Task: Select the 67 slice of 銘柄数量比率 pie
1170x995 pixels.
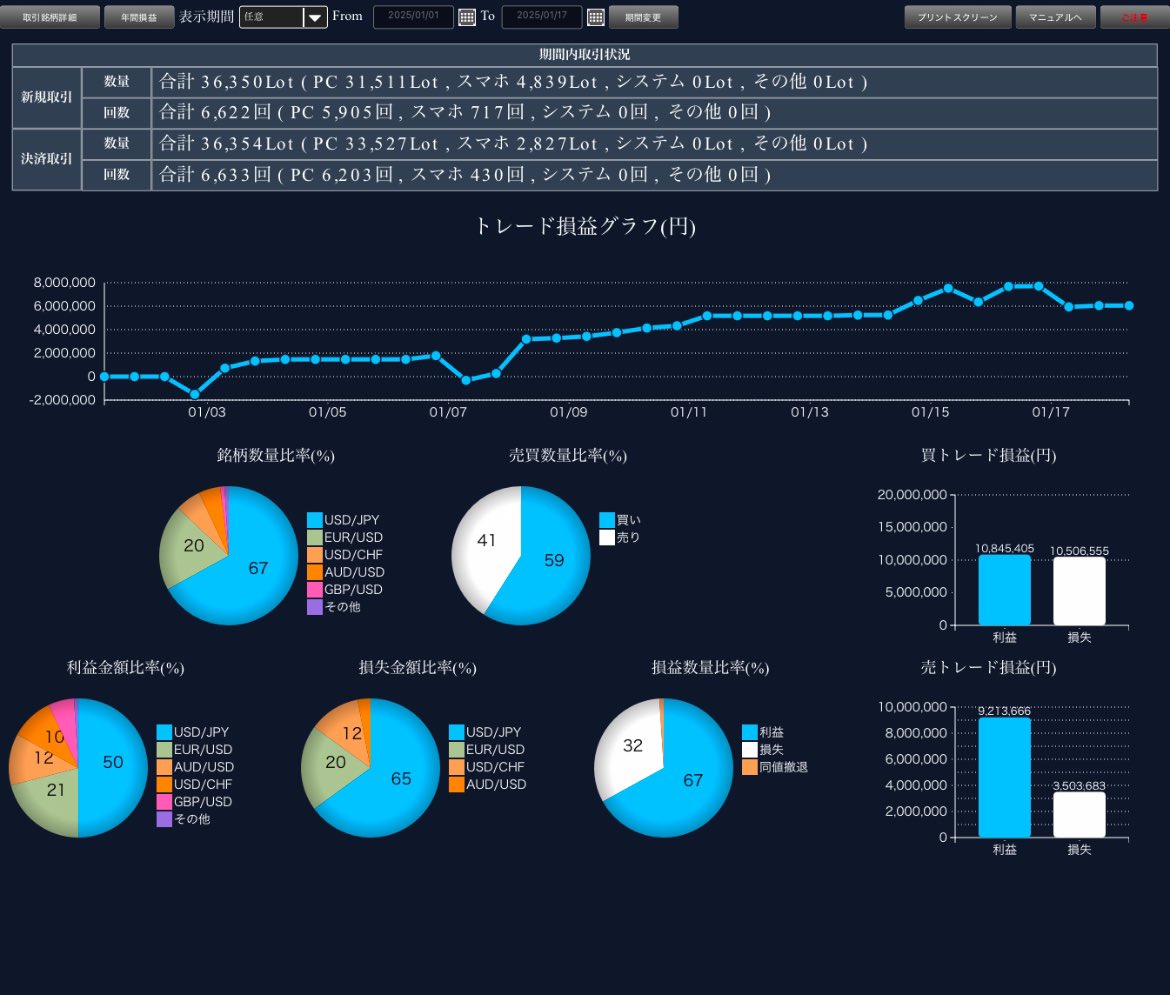Action: [257, 571]
